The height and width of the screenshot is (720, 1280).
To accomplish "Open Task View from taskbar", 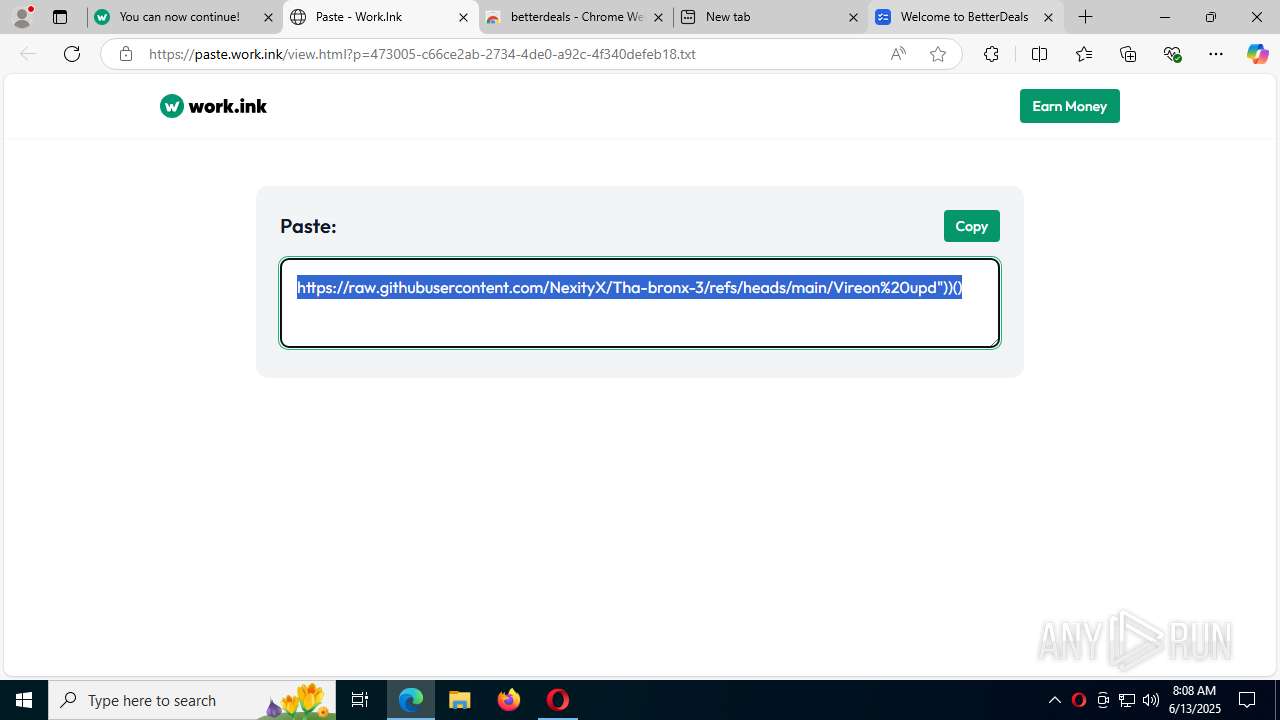I will pyautogui.click(x=360, y=700).
